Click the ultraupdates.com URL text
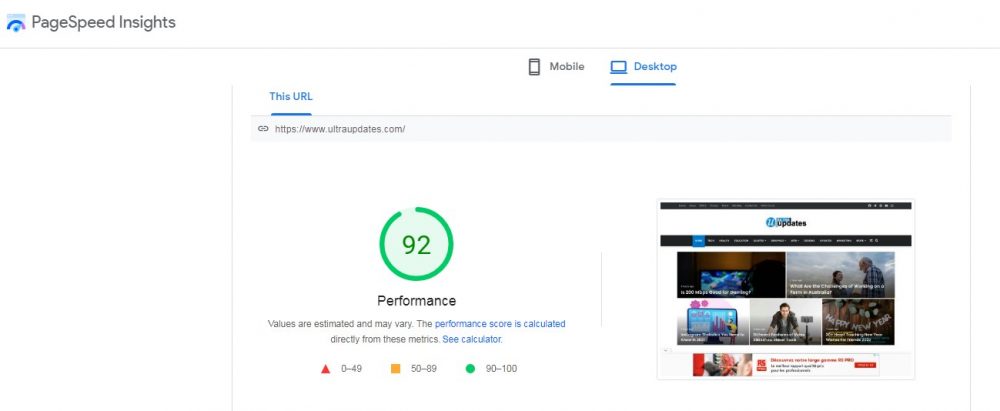 point(340,129)
